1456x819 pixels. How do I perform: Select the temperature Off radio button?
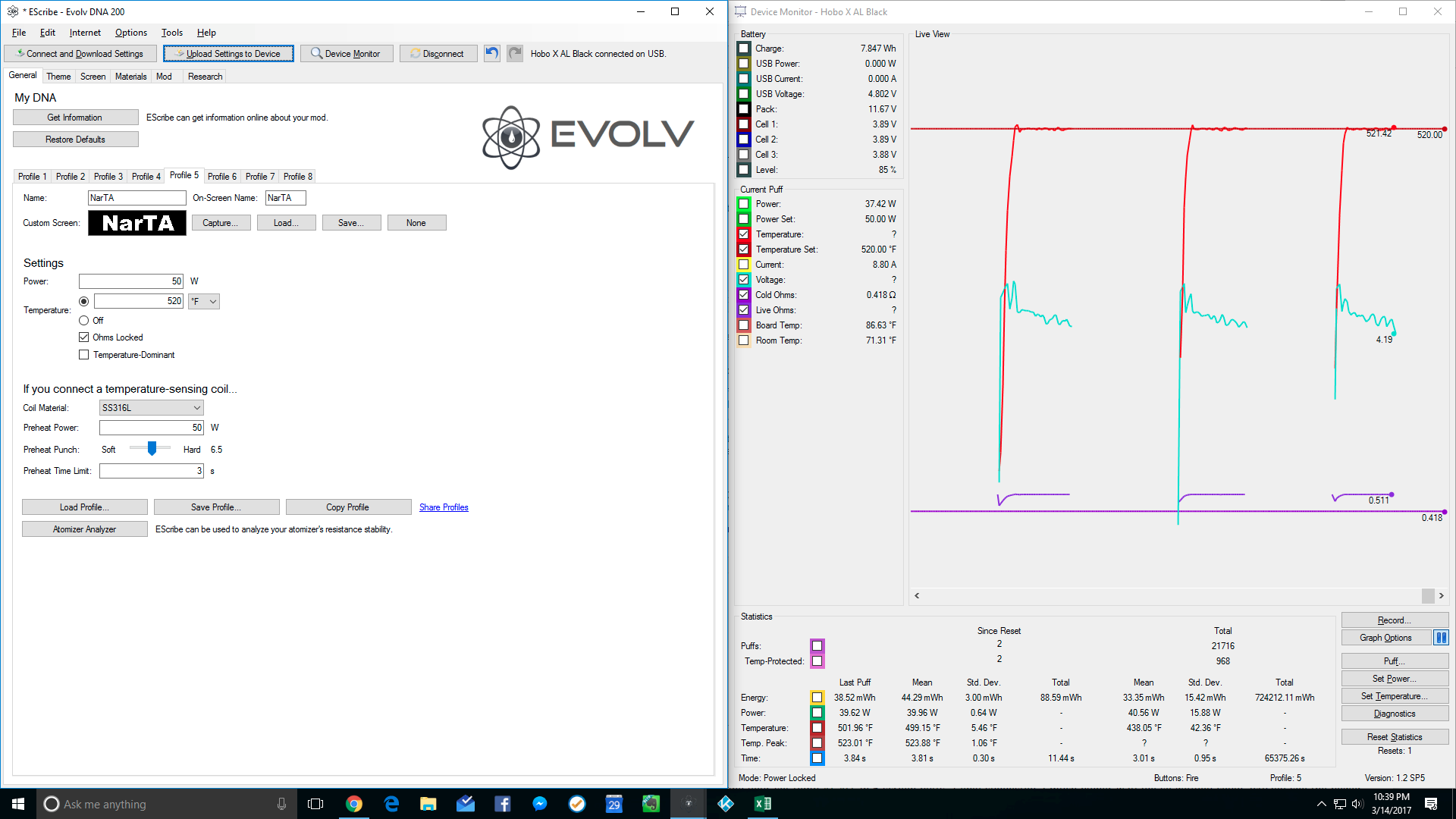(x=84, y=321)
